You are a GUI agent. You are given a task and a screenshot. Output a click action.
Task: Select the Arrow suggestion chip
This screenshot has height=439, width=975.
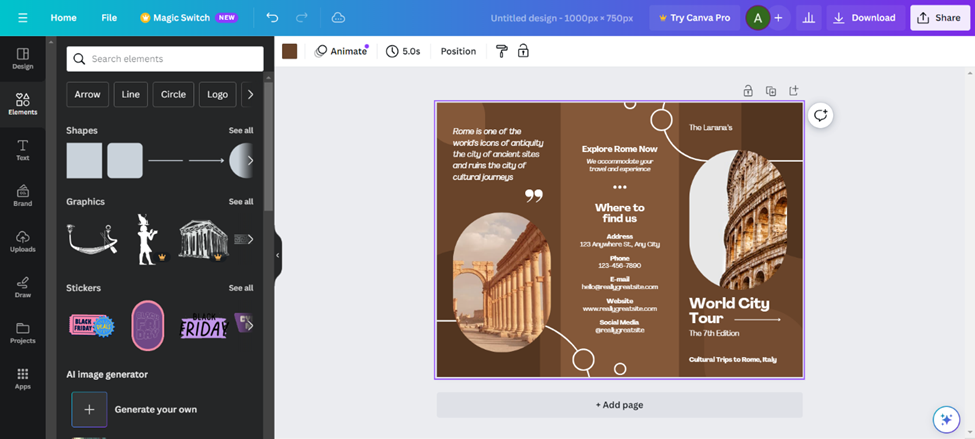click(88, 95)
